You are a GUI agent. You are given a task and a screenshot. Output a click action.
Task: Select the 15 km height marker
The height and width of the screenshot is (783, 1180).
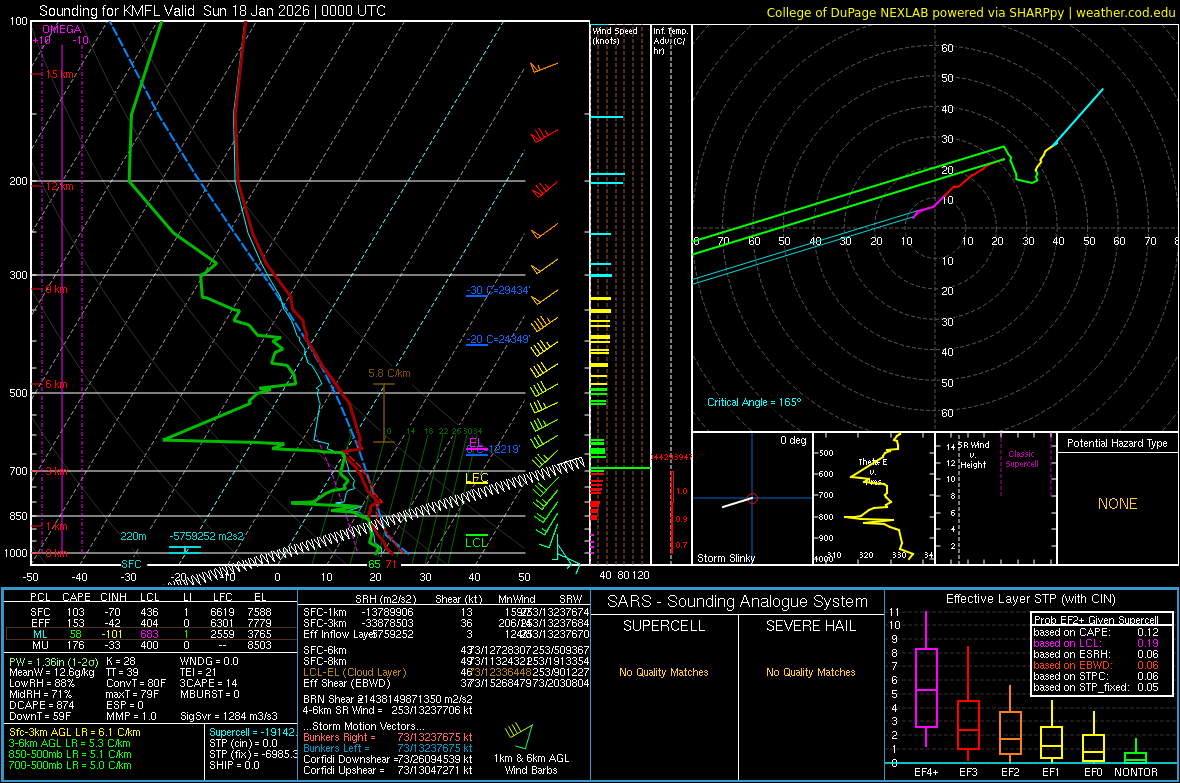click(x=60, y=75)
